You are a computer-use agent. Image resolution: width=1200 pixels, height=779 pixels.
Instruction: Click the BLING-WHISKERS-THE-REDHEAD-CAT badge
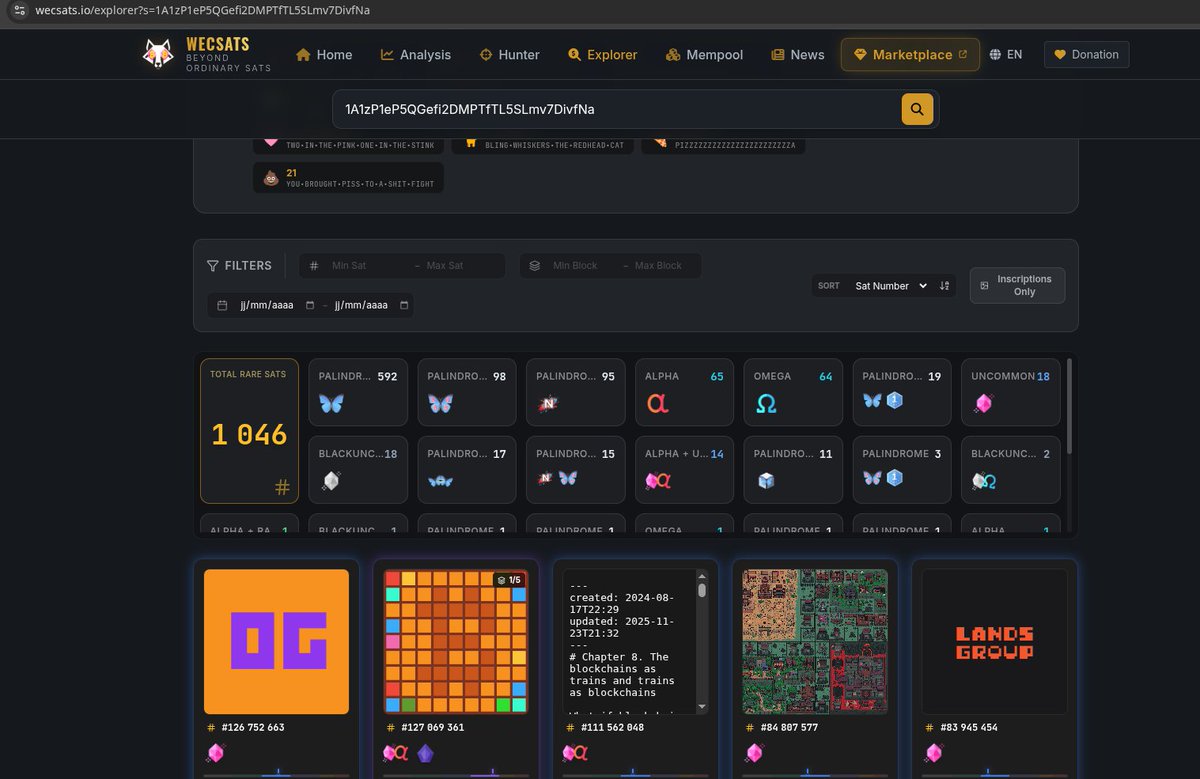click(542, 144)
